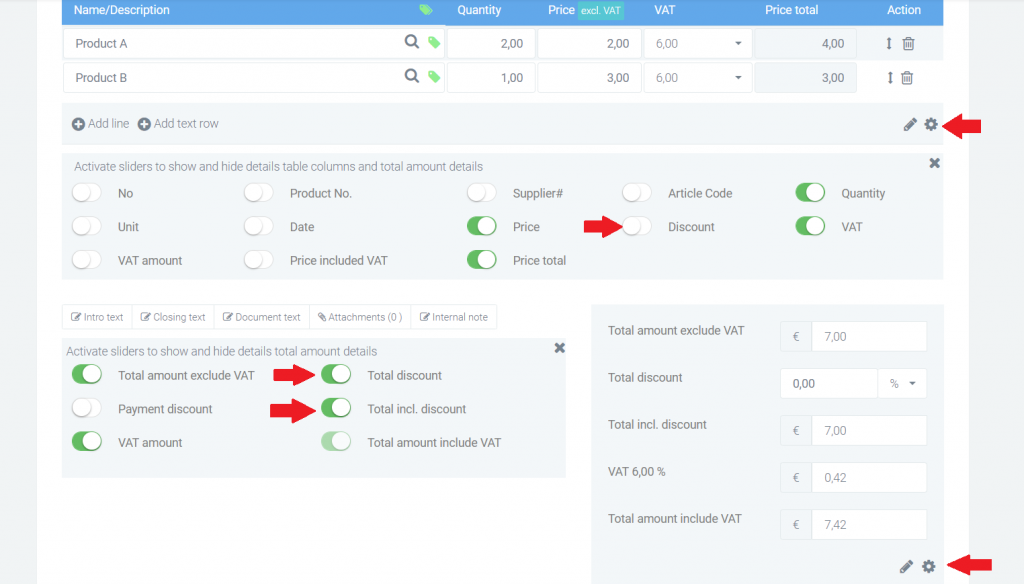Open the Attachments (0) tab
Viewport: 1024px width, 584px height.
[360, 317]
